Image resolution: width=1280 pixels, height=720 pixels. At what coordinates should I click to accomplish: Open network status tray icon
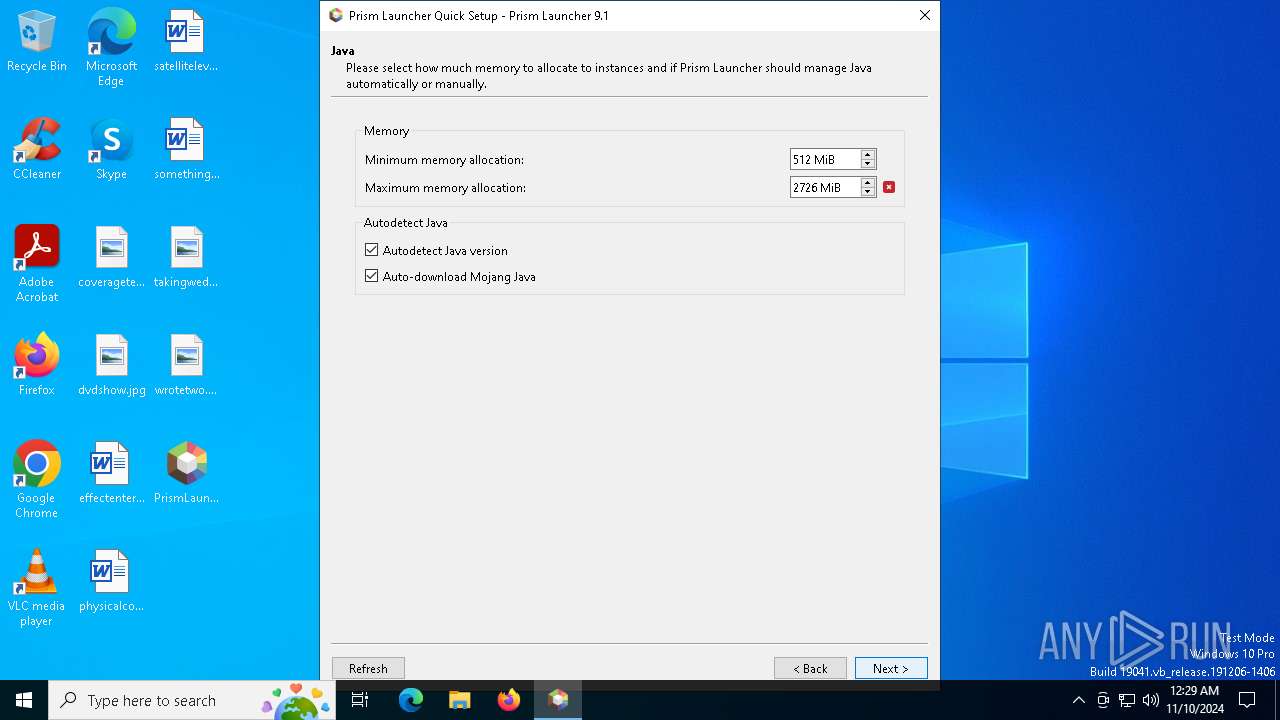click(x=1127, y=700)
